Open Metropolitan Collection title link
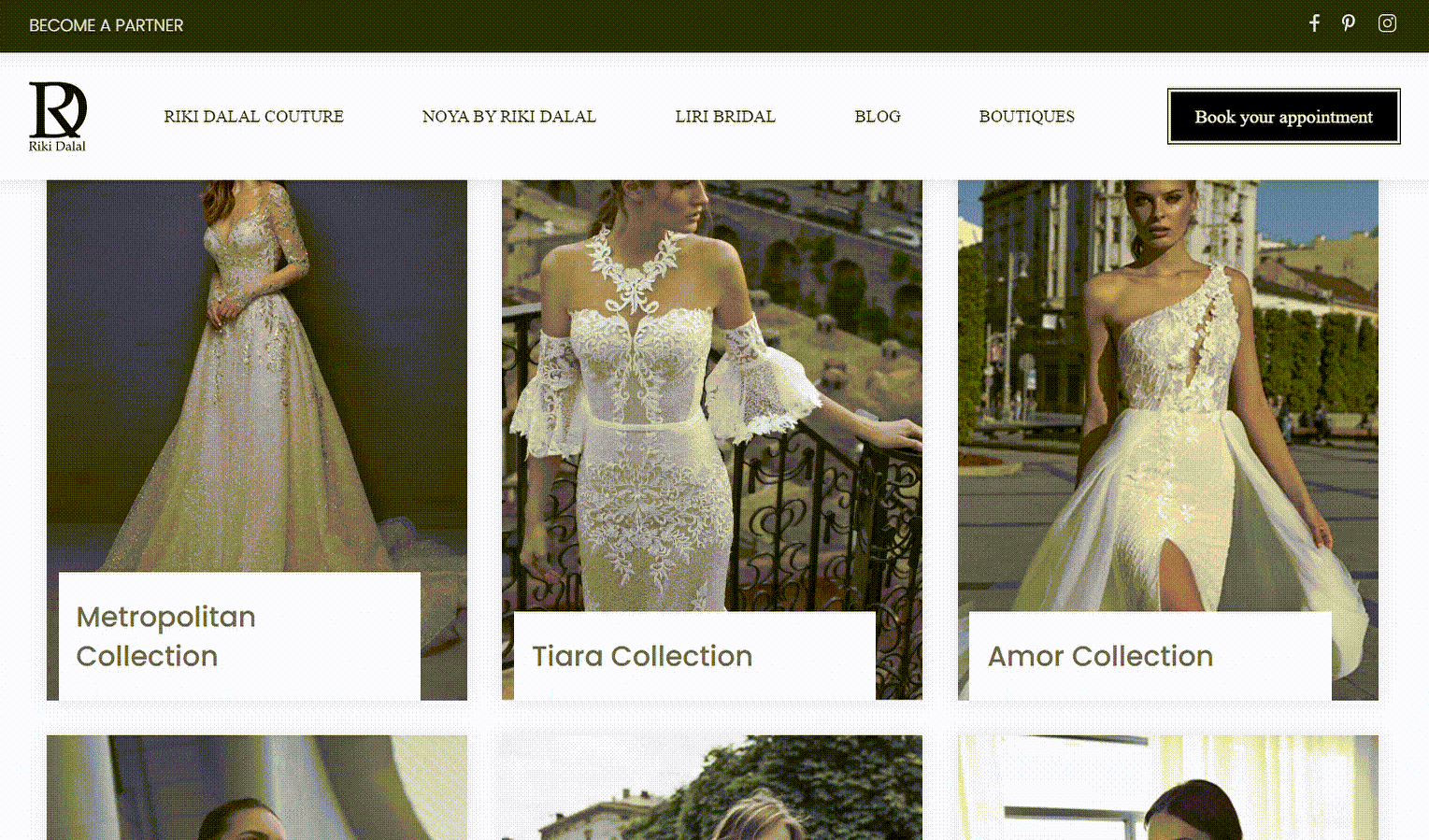The image size is (1429, 840). pos(165,636)
